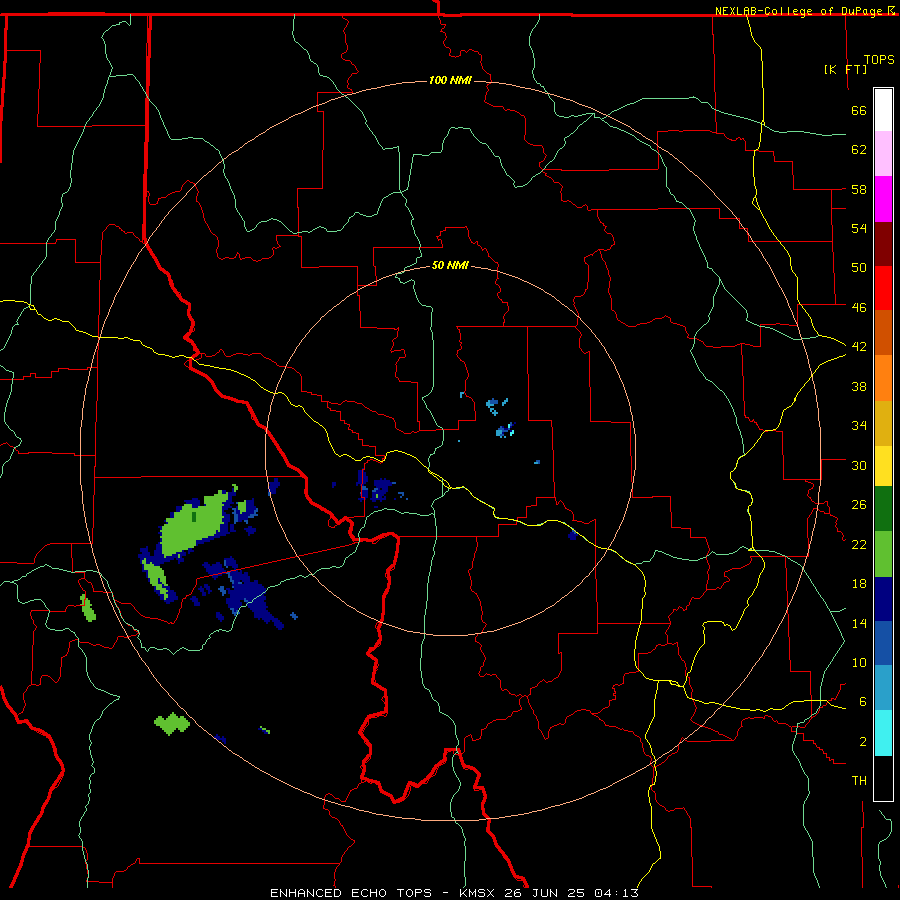Viewport: 900px width, 900px height.
Task: Click the yellow legend swatch
Action: (x=883, y=466)
